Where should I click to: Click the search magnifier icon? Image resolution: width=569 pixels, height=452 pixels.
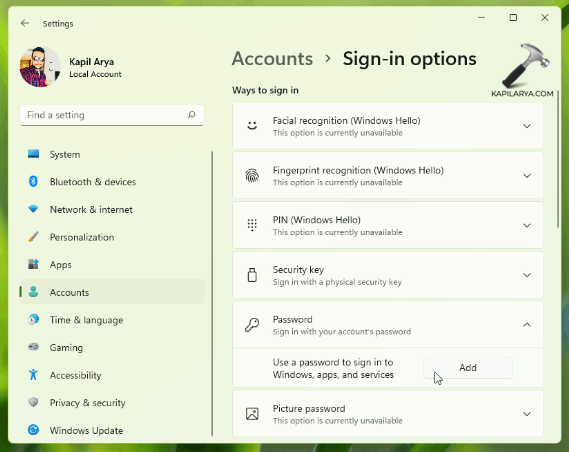[x=192, y=115]
